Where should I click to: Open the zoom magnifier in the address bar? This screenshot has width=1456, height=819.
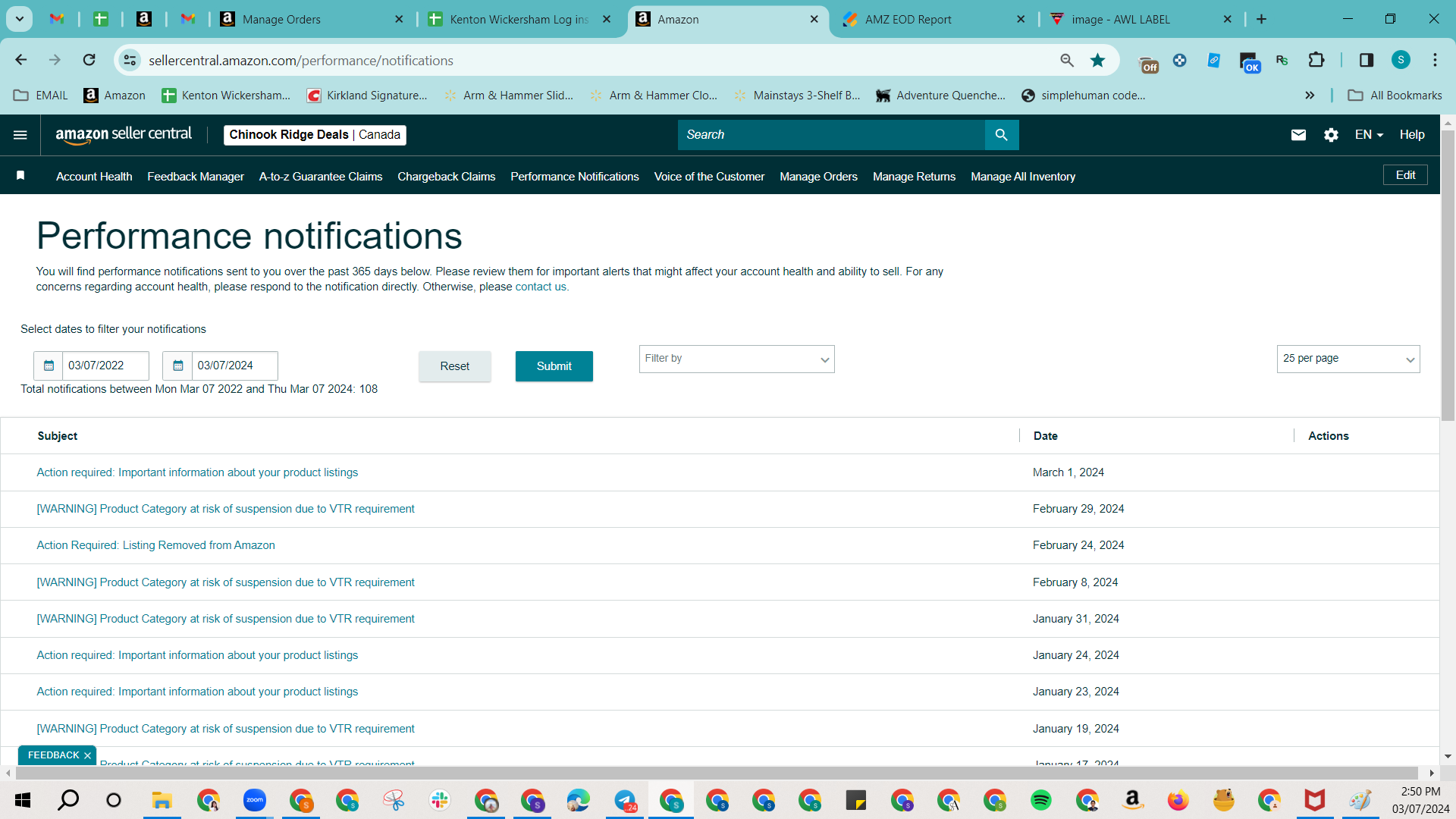[1067, 60]
